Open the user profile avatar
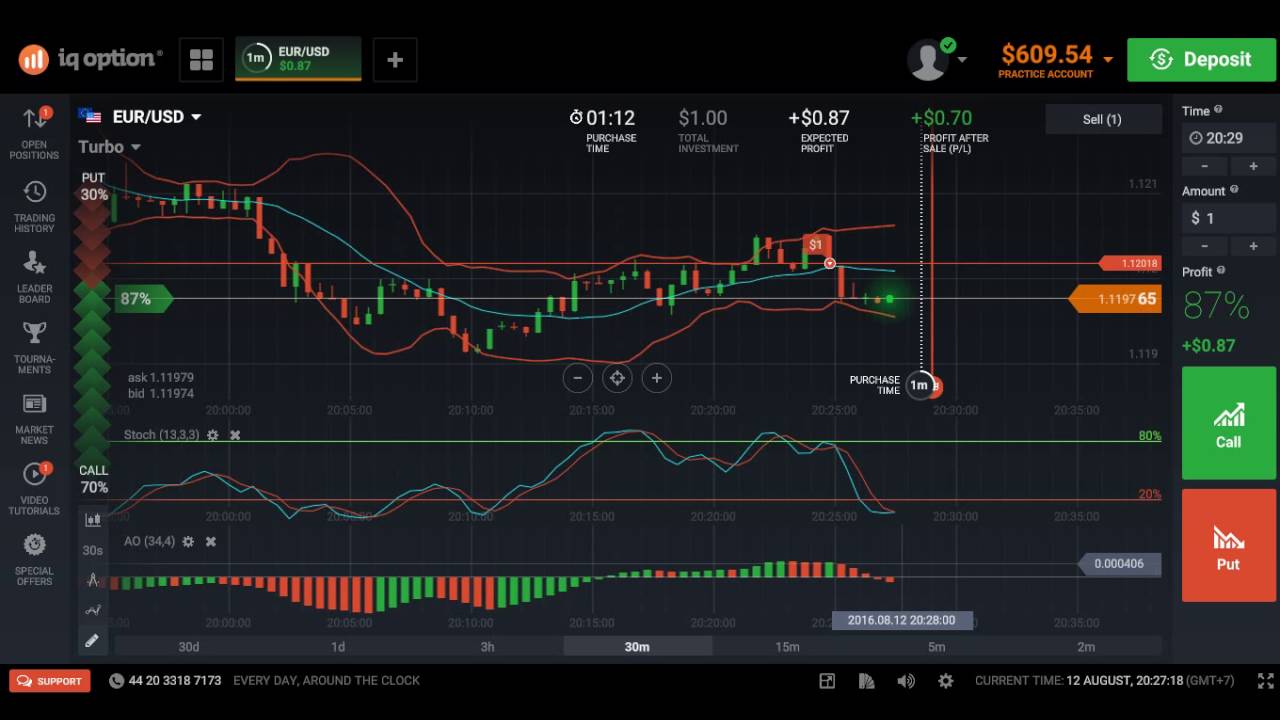 927,60
